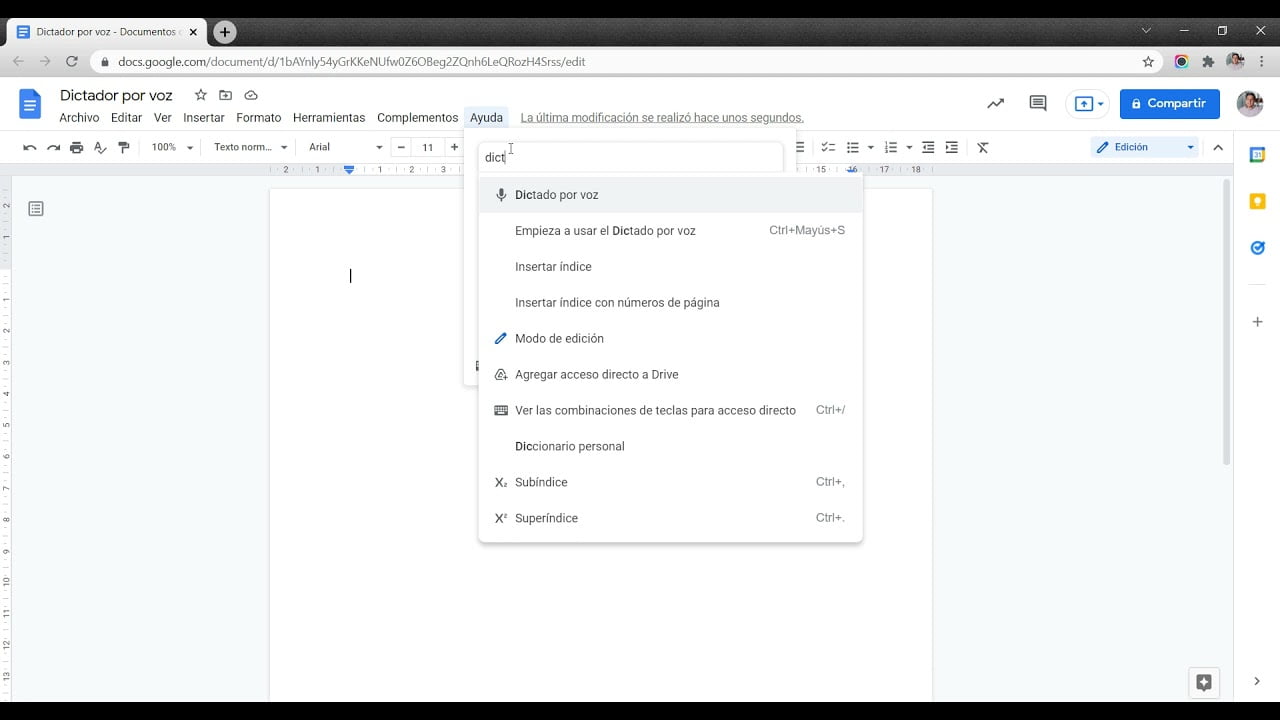Click the spell check icon
Image resolution: width=1280 pixels, height=720 pixels.
point(100,147)
